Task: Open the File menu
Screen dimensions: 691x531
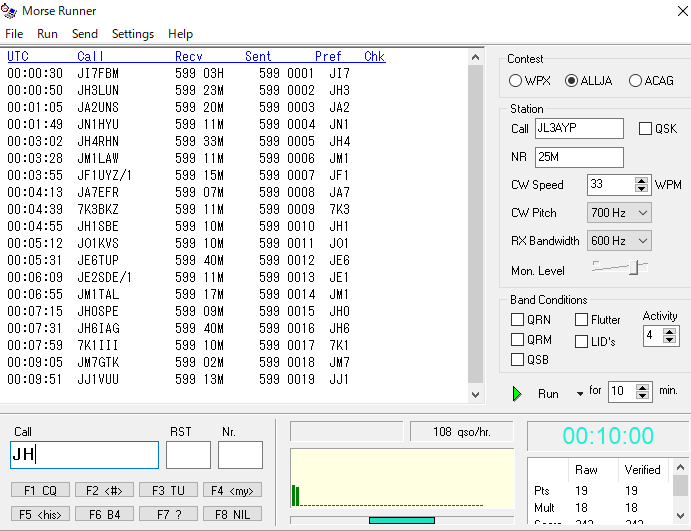Action: [x=14, y=34]
